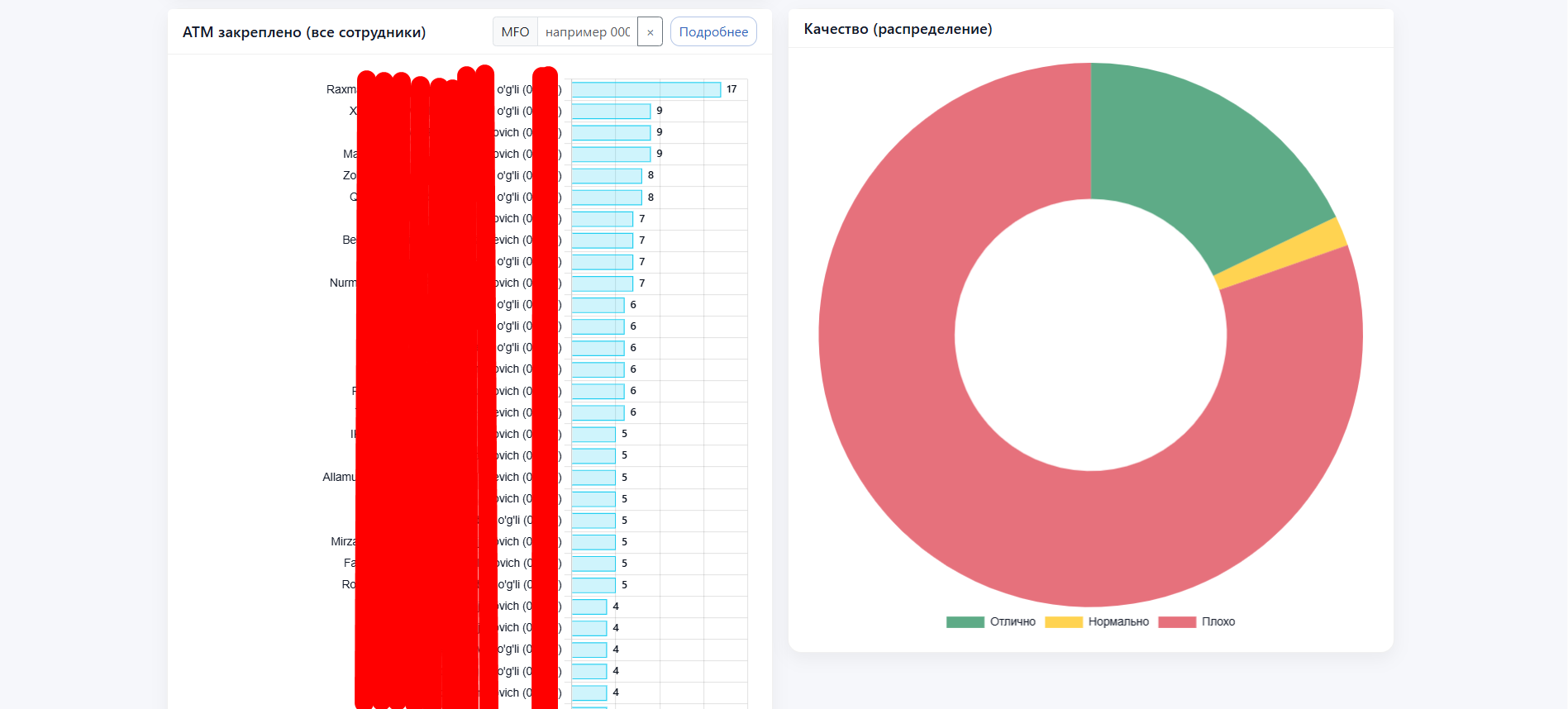Clear the MFO filter with × button

click(x=650, y=32)
